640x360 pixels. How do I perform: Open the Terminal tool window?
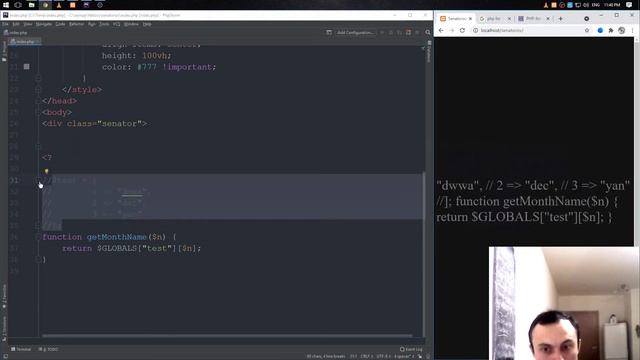point(21,349)
